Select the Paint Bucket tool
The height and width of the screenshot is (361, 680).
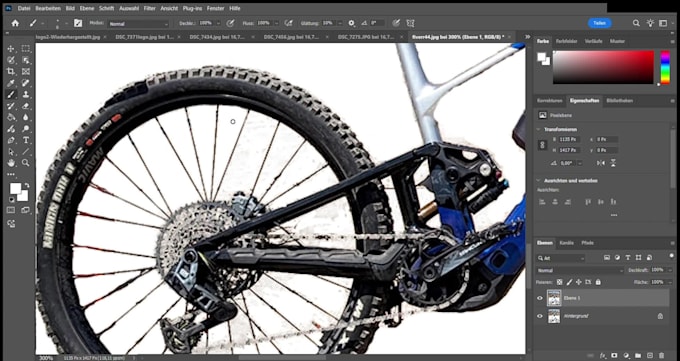[11, 117]
